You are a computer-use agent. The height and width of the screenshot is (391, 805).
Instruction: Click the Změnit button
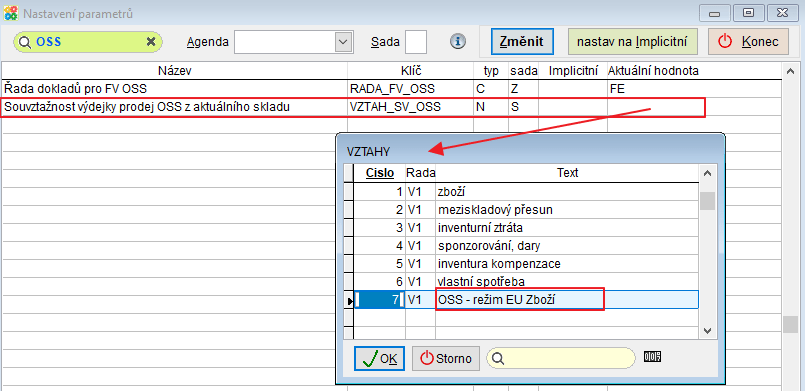(522, 42)
